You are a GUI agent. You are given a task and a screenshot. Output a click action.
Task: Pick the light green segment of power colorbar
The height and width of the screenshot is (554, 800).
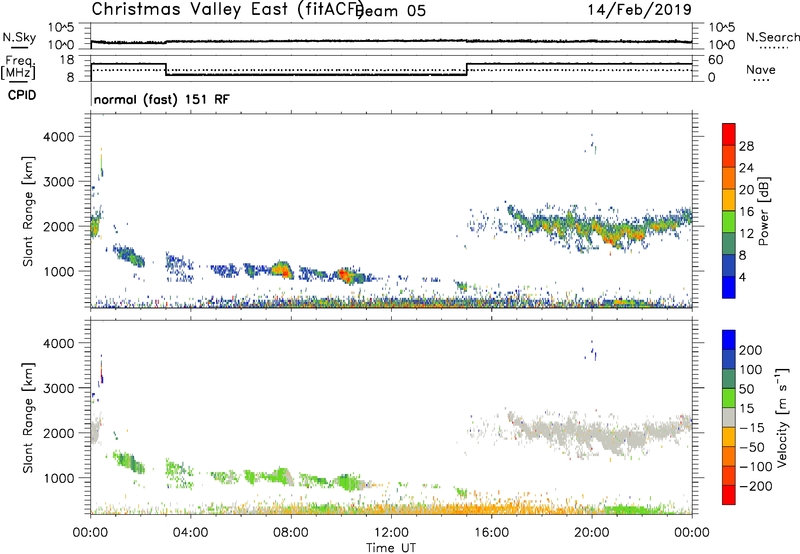click(x=729, y=222)
